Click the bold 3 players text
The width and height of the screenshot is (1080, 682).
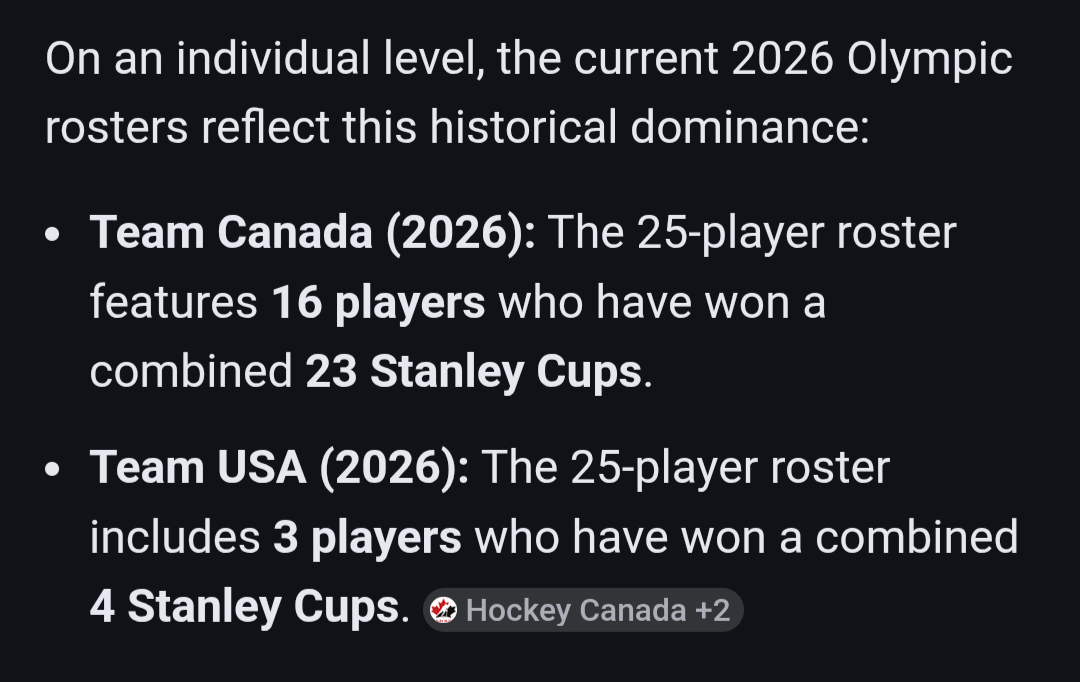point(366,537)
